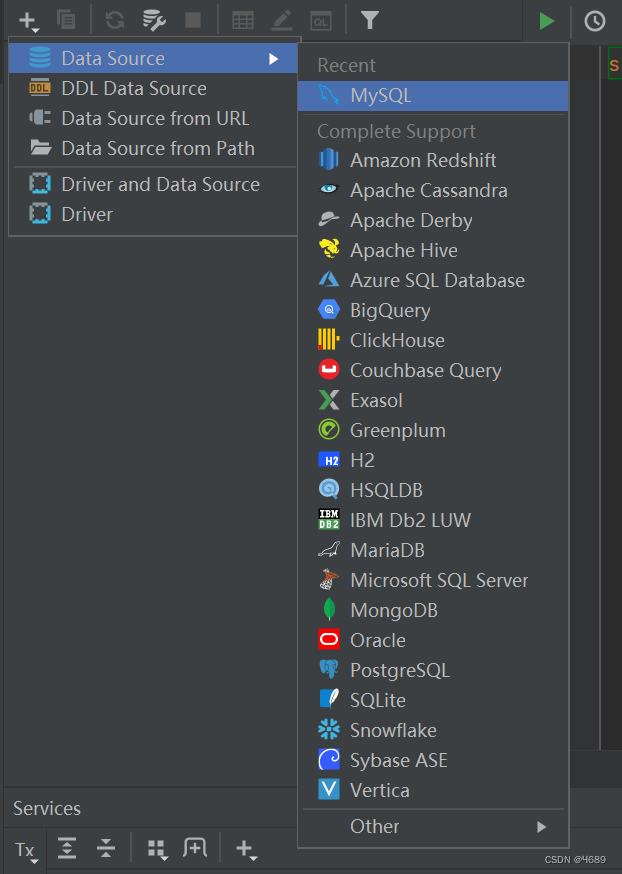Select SQLite data source
This screenshot has width=622, height=874.
[433, 701]
